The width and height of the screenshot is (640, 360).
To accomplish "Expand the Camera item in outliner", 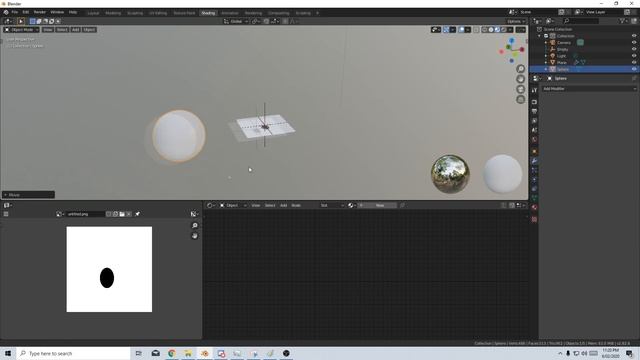I will click(546, 42).
